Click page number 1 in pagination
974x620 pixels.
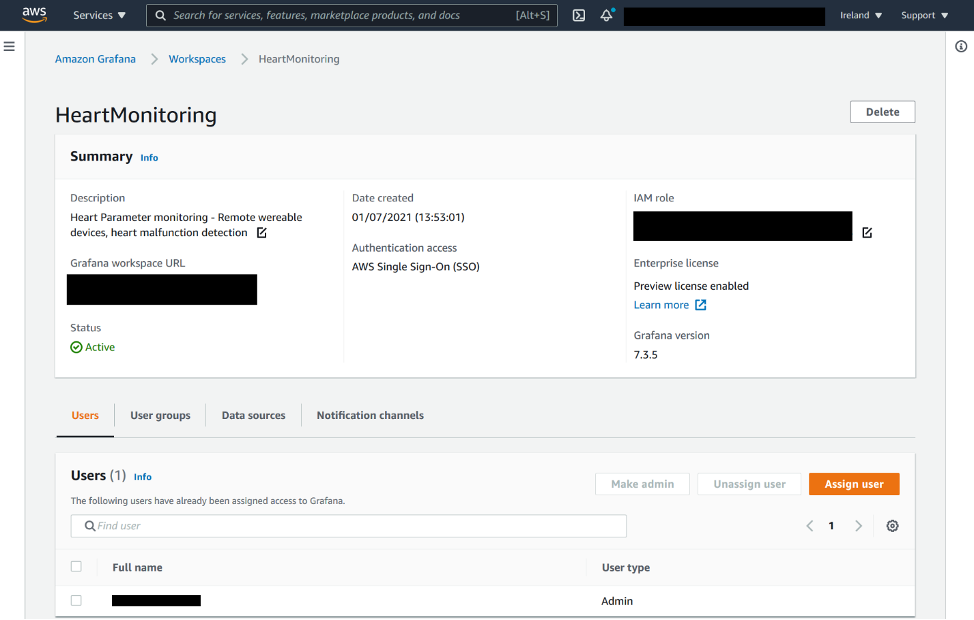click(x=831, y=526)
